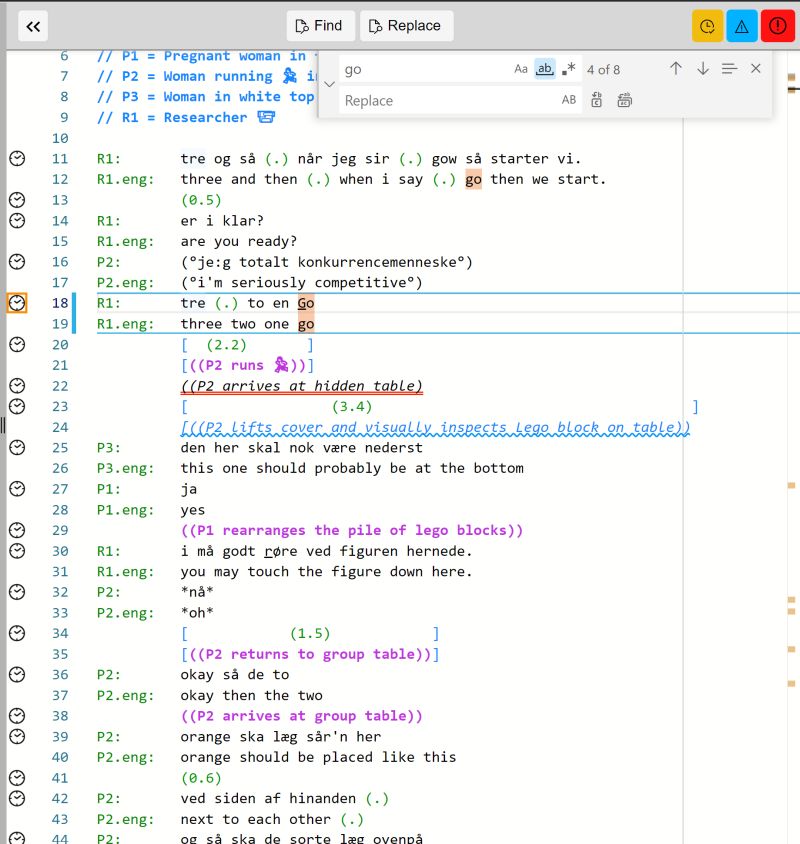Click top marker in overview ruler
The height and width of the screenshot is (844, 800).
point(791,78)
